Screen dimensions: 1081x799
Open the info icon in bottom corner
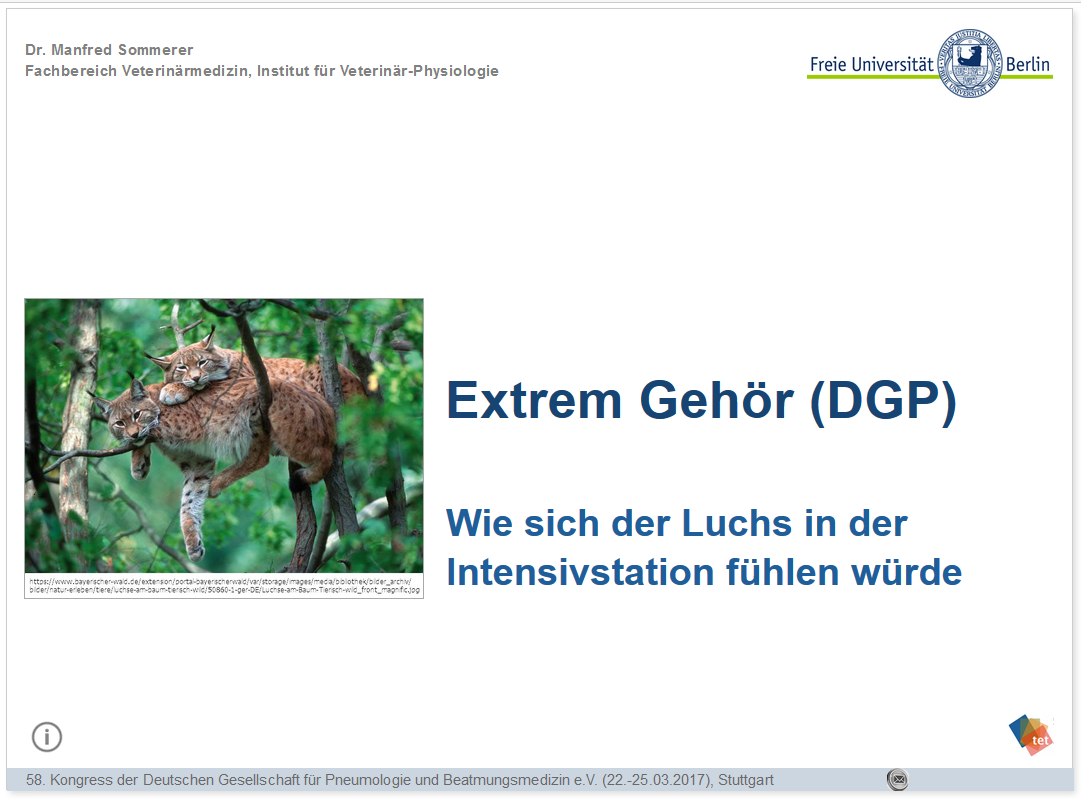click(x=47, y=737)
